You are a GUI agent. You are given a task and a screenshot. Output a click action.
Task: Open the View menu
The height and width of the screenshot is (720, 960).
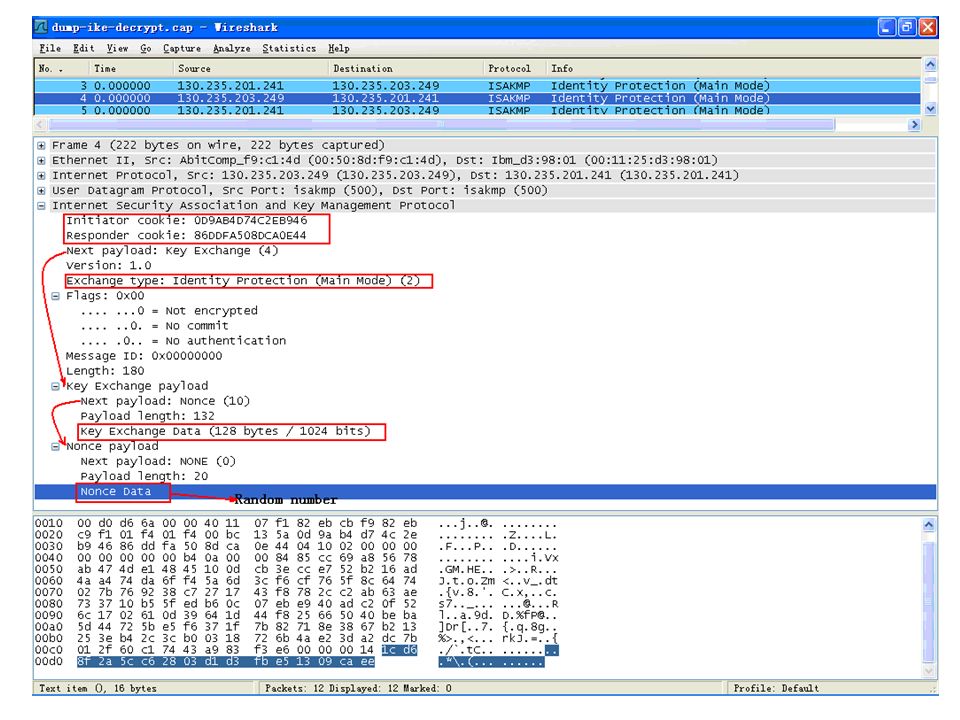coord(117,48)
